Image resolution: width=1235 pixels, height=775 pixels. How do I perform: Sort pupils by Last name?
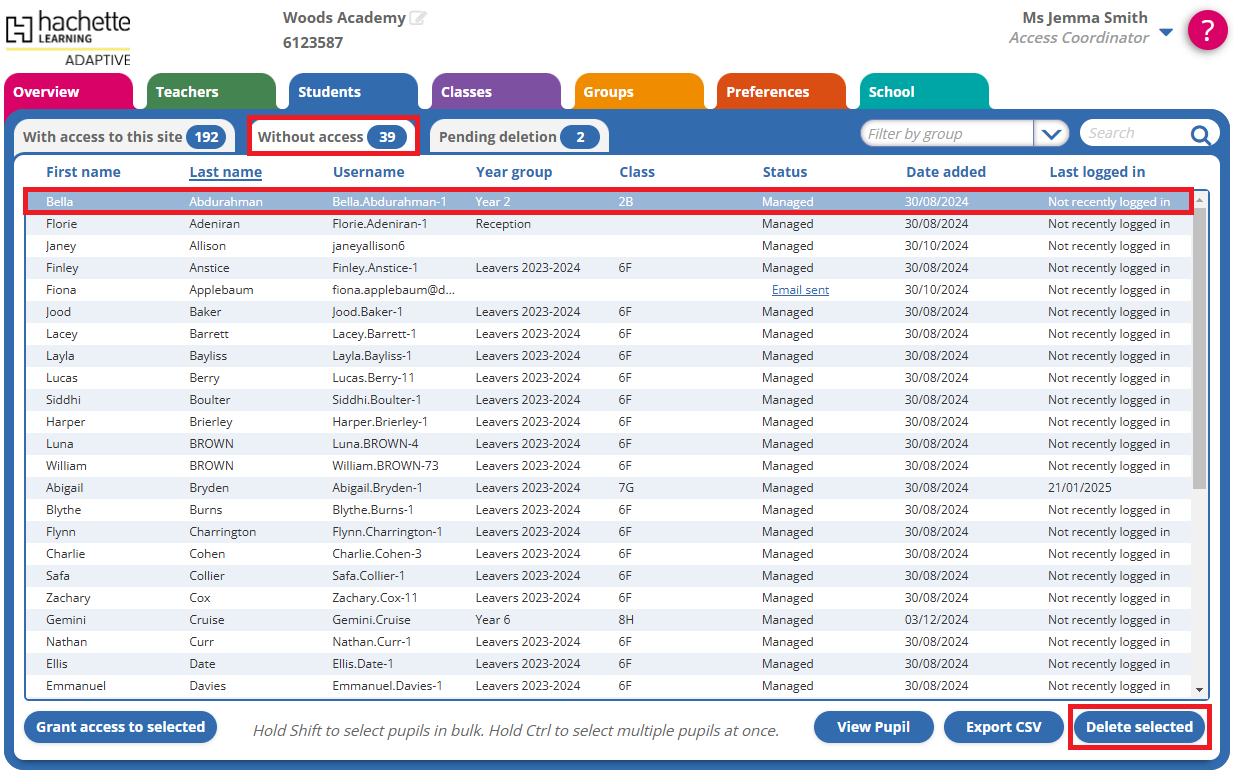[225, 171]
